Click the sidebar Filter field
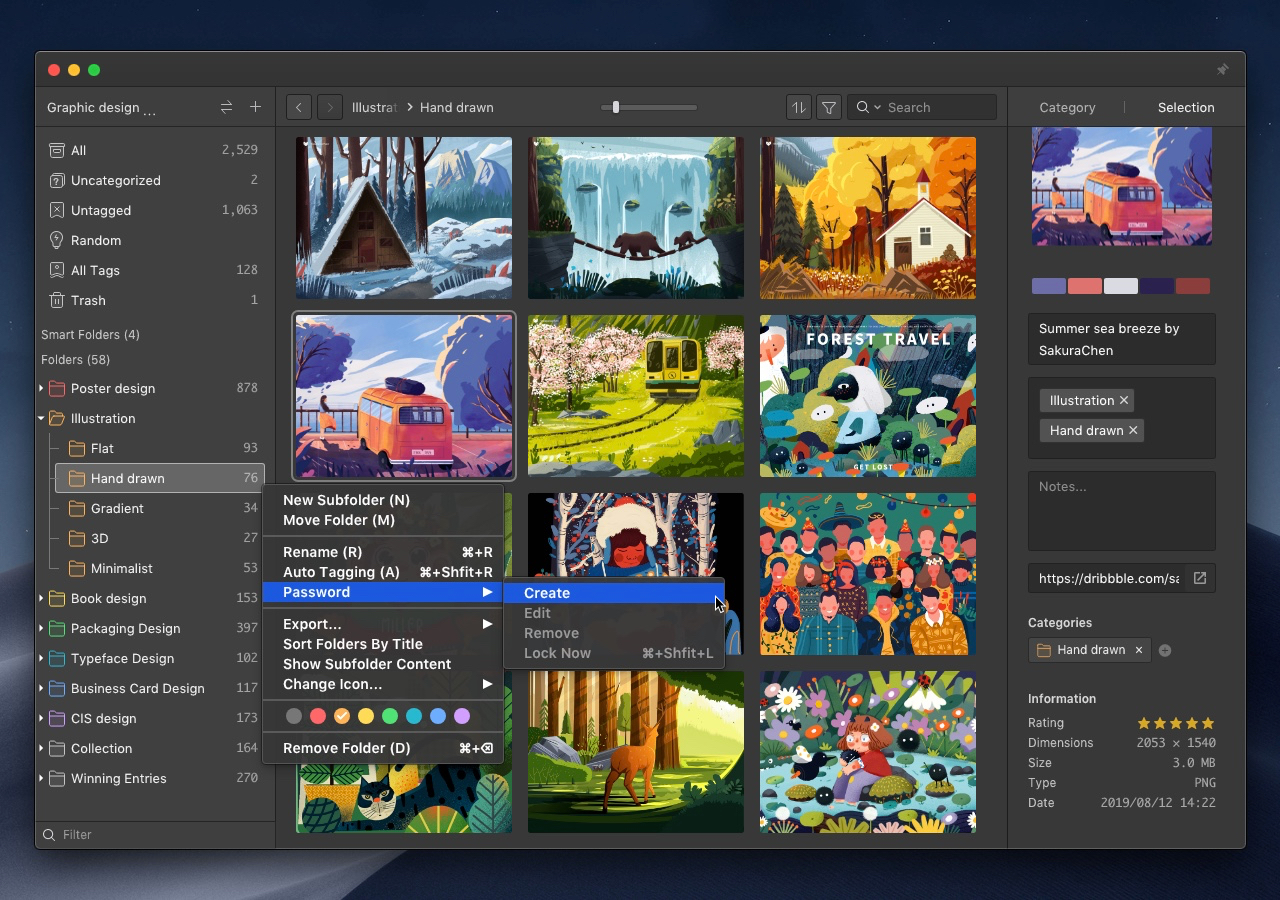The height and width of the screenshot is (900, 1280). click(155, 834)
